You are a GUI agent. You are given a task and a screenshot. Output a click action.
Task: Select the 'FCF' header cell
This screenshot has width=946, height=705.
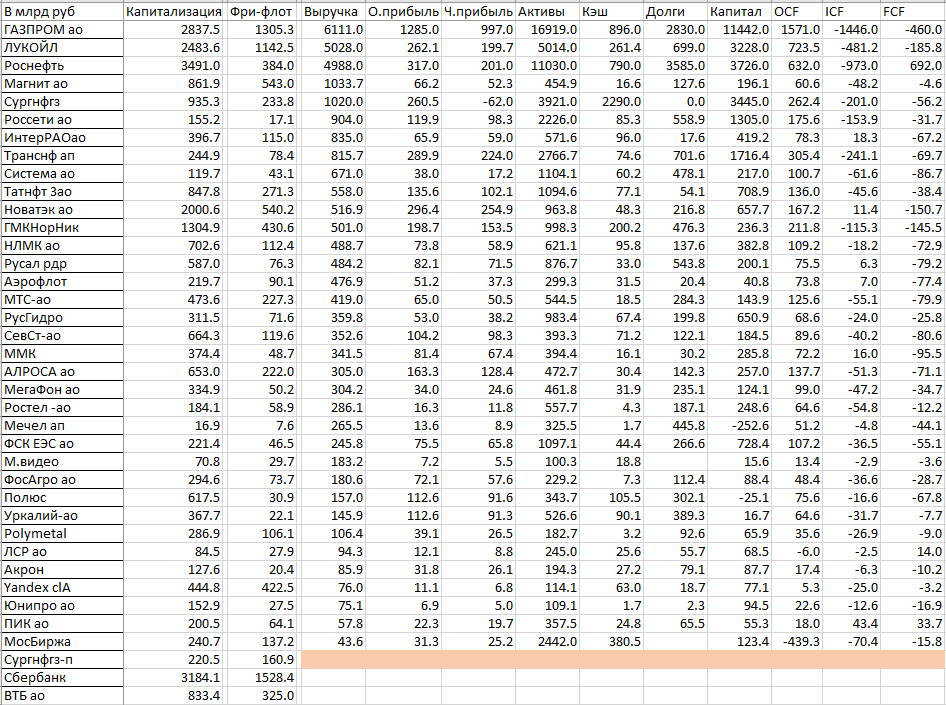tap(913, 11)
